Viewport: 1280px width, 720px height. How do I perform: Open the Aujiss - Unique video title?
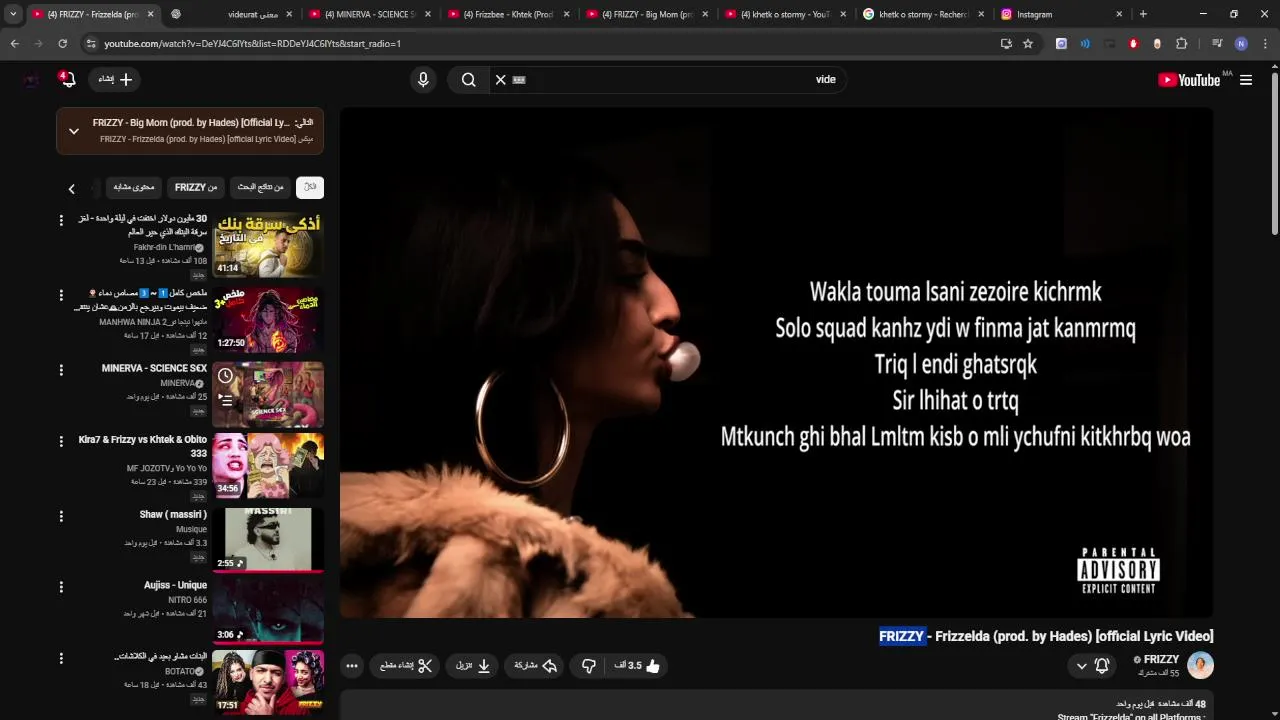(x=175, y=585)
